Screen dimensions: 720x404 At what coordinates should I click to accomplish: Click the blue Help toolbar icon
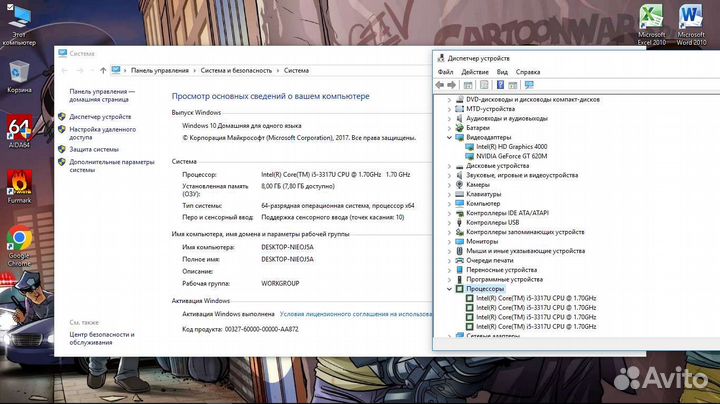coord(501,85)
